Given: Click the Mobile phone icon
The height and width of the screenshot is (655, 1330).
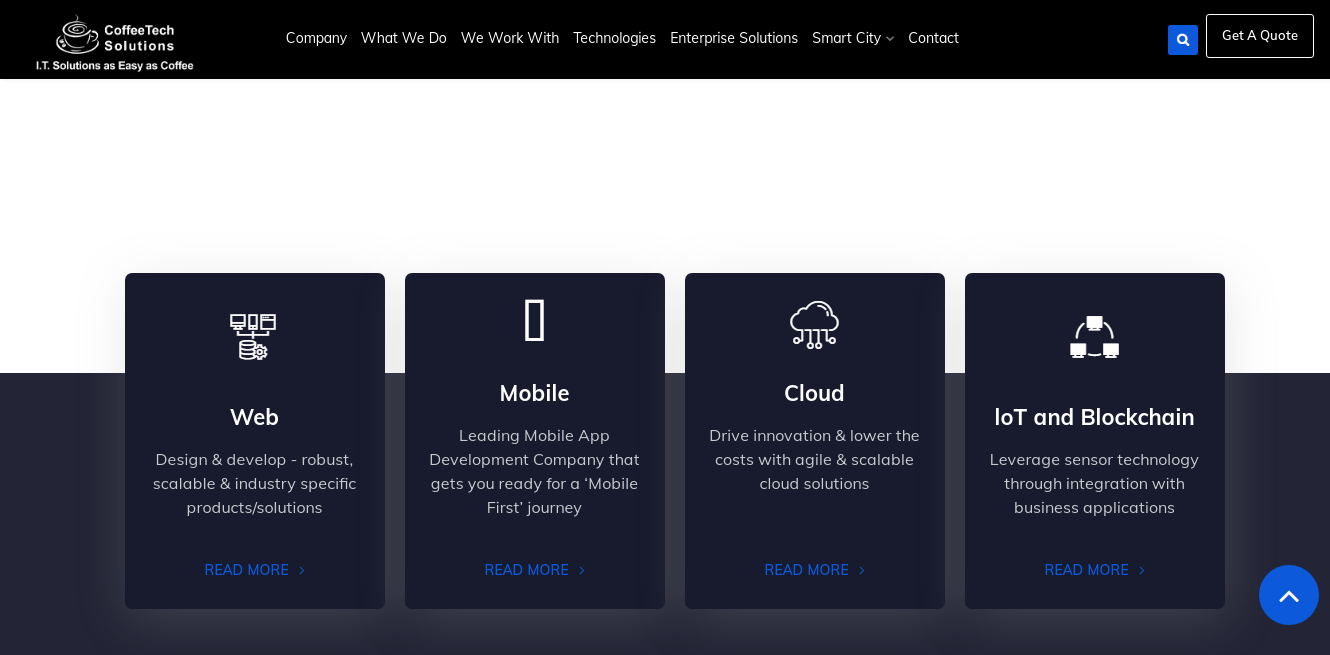Looking at the screenshot, I should (535, 321).
